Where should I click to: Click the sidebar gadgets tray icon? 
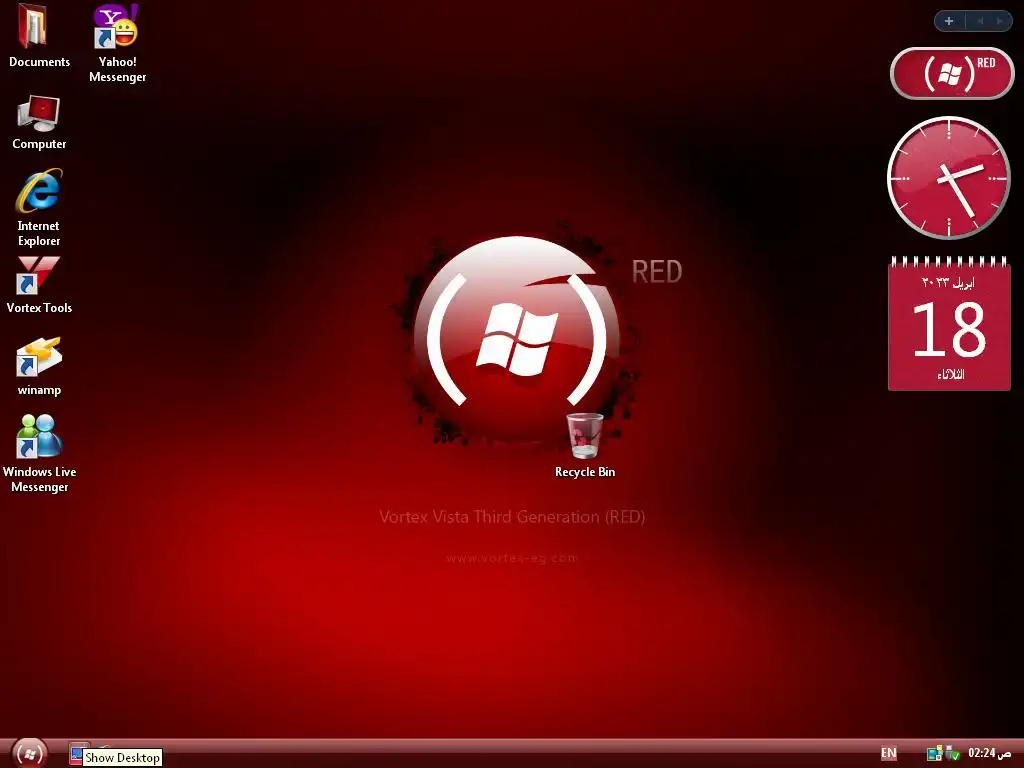[935, 754]
